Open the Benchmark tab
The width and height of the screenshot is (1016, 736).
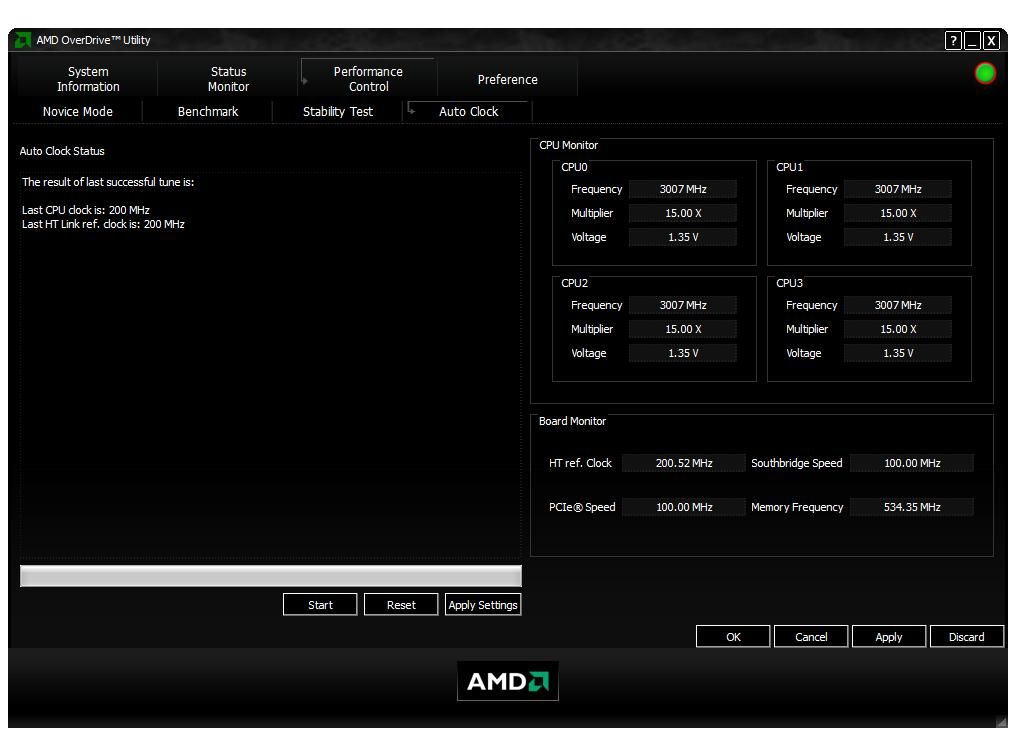207,111
